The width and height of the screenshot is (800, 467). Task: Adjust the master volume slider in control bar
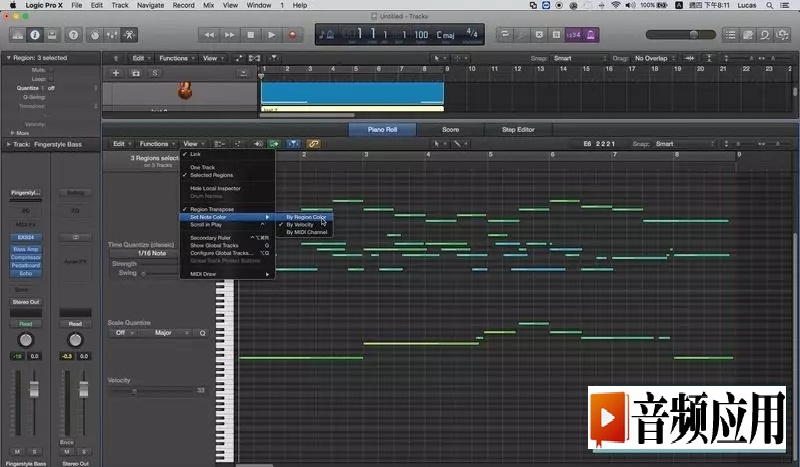coord(681,35)
